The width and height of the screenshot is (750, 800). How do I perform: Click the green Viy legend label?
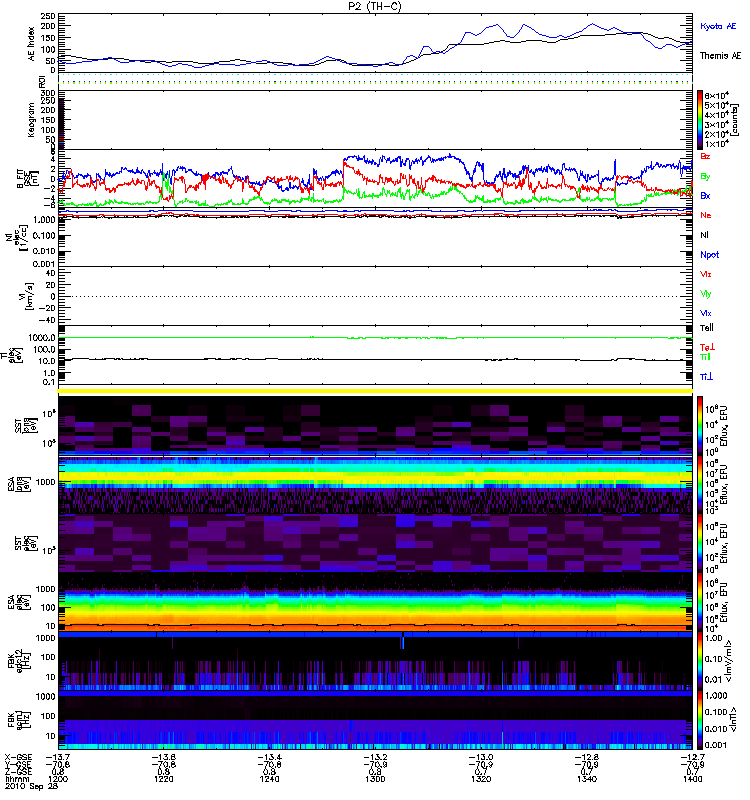pos(705,294)
